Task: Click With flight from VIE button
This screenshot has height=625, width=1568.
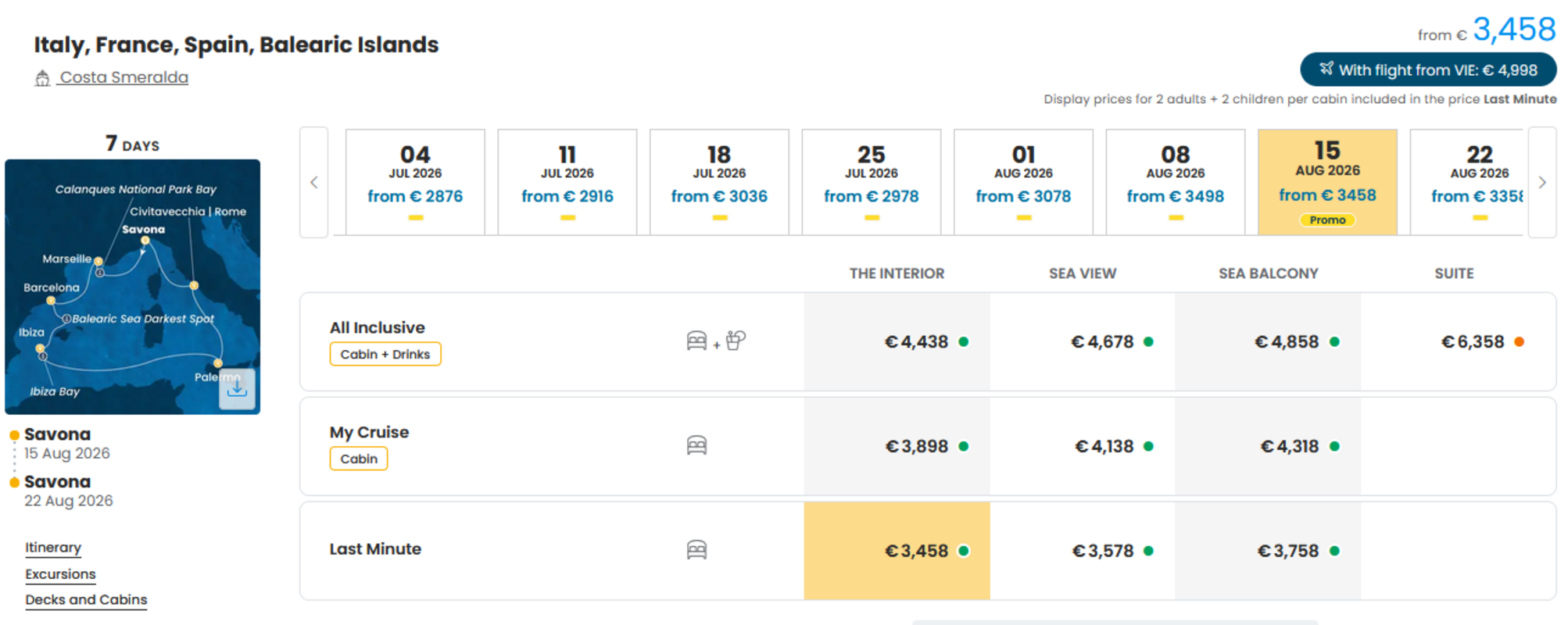Action: [x=1428, y=70]
